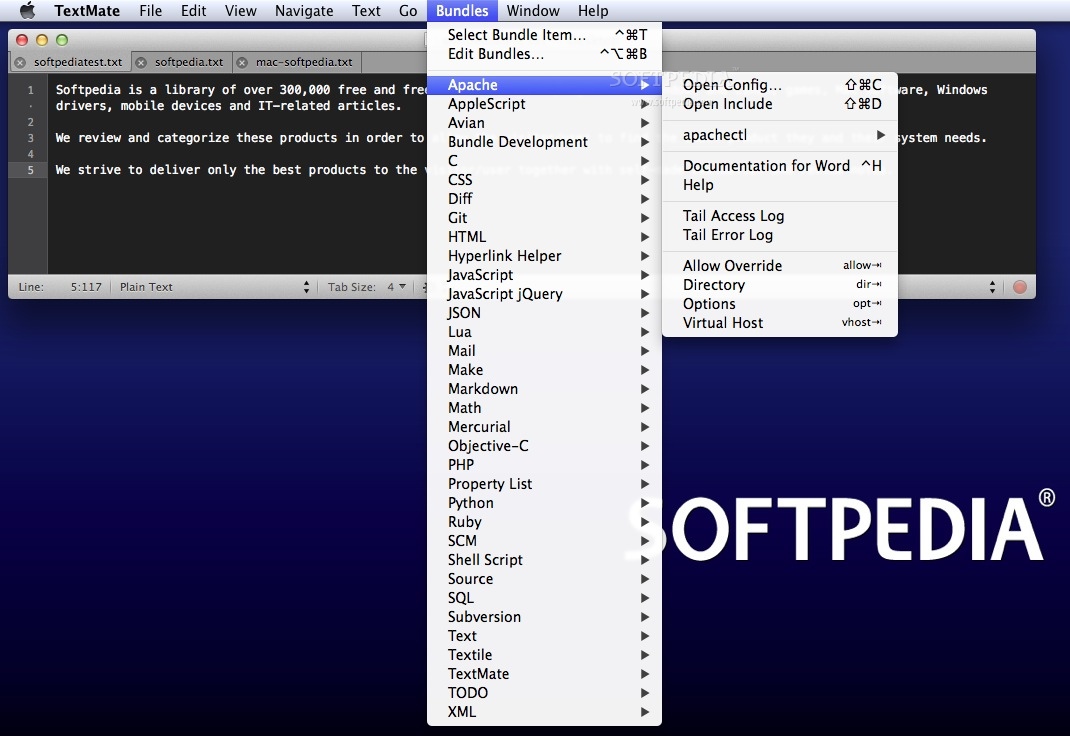Select the SQL bundle

click(x=544, y=598)
